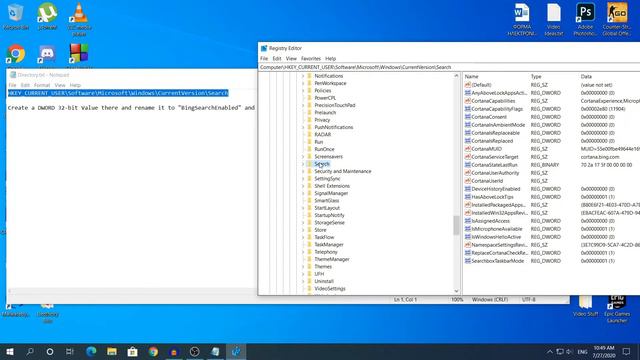Open the File menu in Registry Editor

[264, 59]
